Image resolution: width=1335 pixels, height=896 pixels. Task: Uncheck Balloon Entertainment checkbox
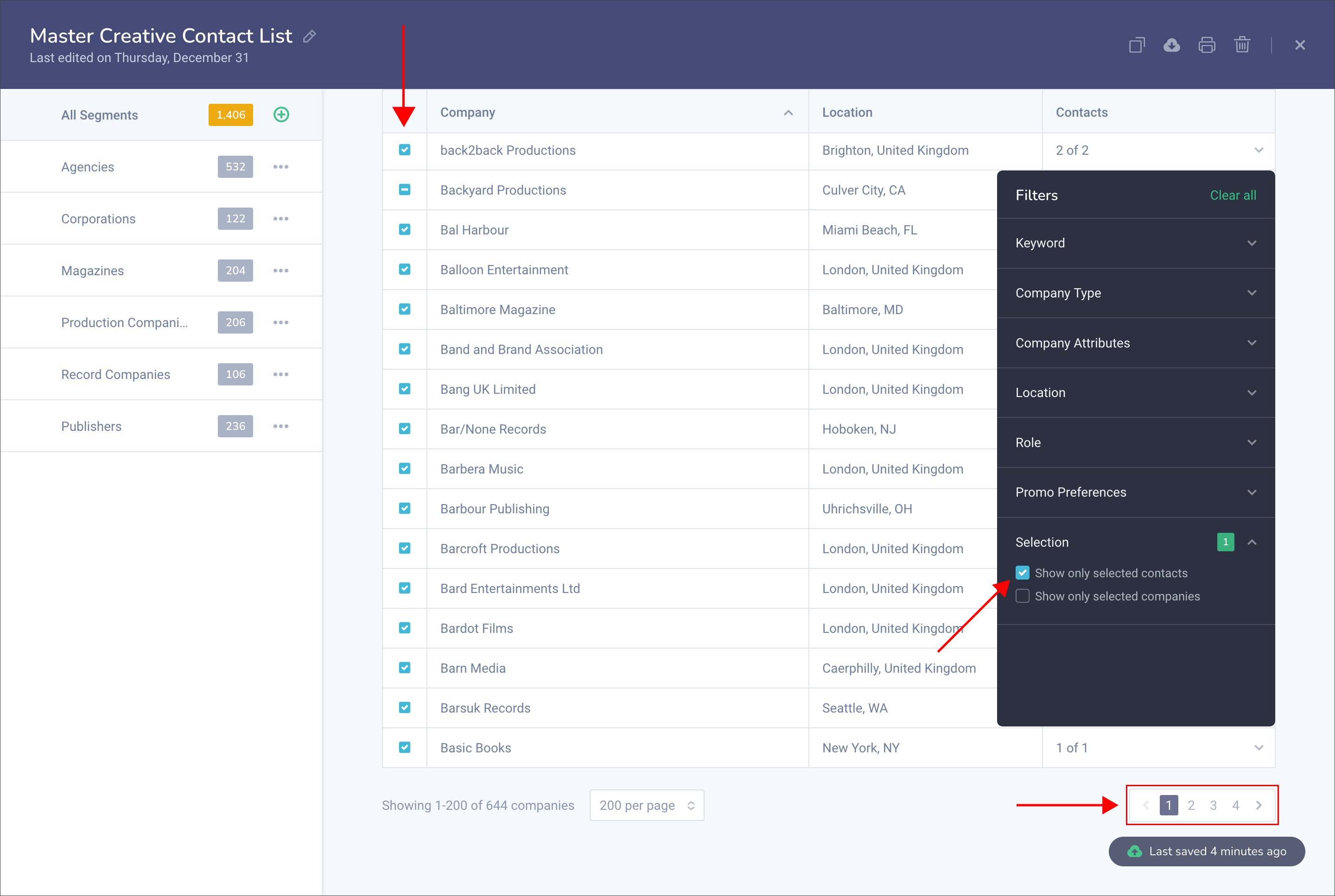[x=405, y=269]
